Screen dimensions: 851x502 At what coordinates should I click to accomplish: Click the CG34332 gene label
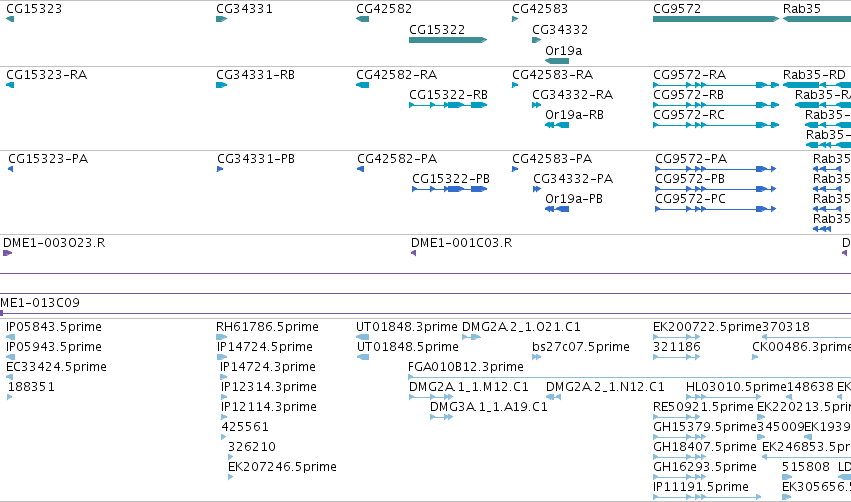pyautogui.click(x=560, y=30)
